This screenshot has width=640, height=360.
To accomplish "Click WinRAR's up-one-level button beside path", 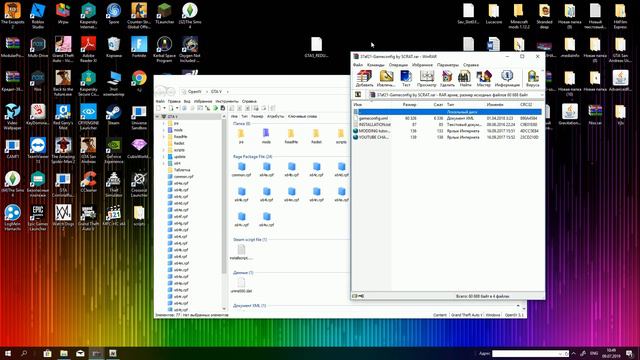I will point(358,95).
